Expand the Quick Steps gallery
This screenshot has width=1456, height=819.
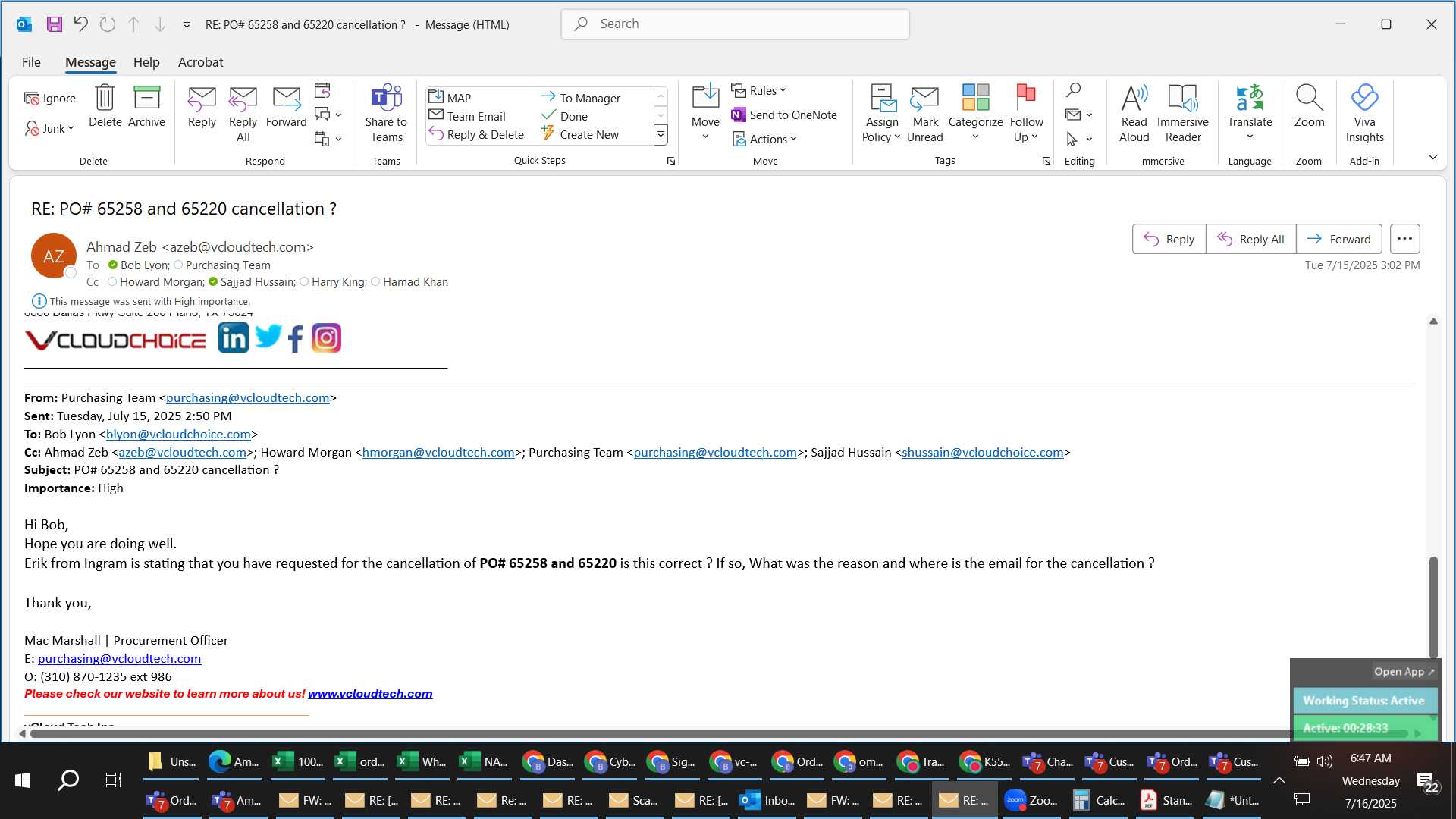pyautogui.click(x=661, y=135)
